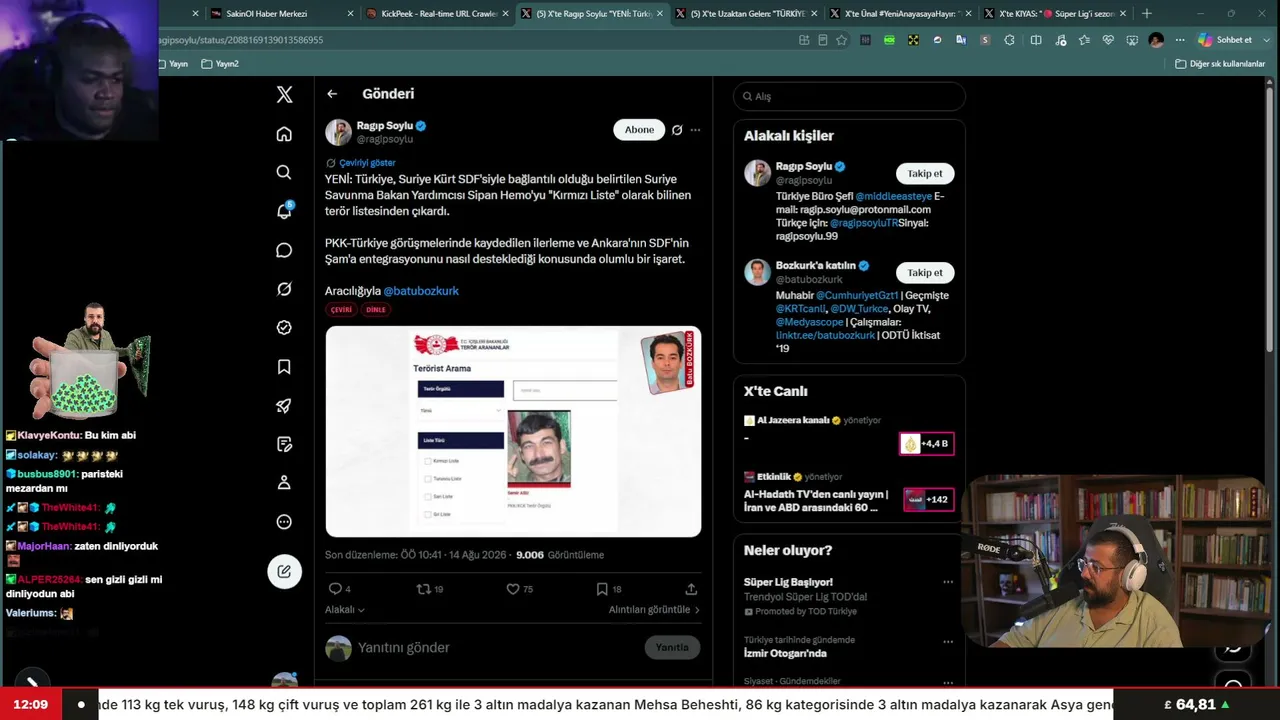This screenshot has height=720, width=1280.
Task: Click the Grok icon beside Abone
Action: click(x=677, y=130)
